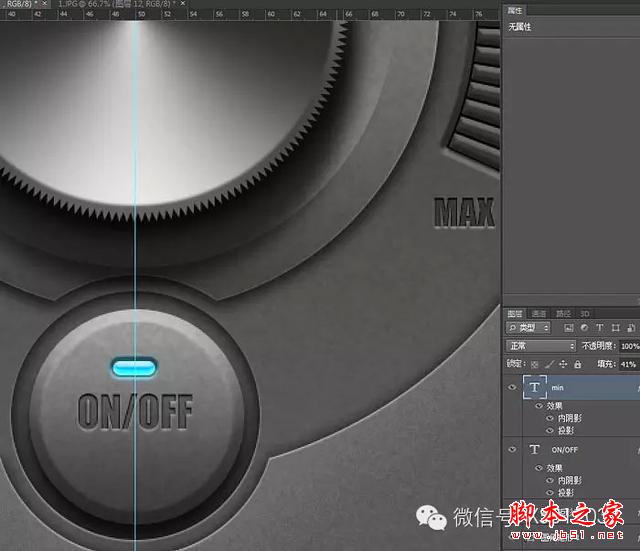
Task: Click the lock all padlock icon
Action: coord(578,364)
